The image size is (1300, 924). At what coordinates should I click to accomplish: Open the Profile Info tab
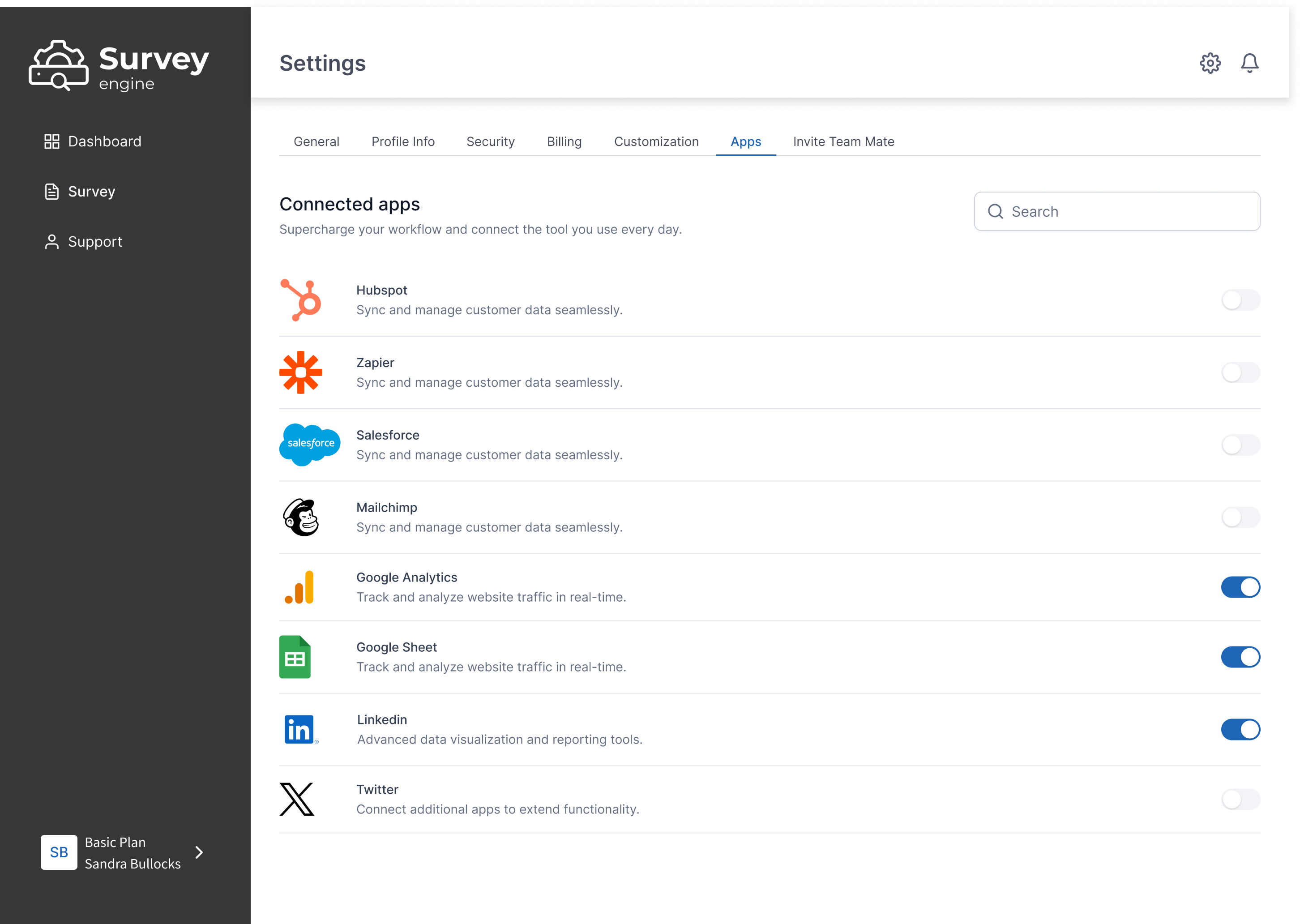coord(403,141)
